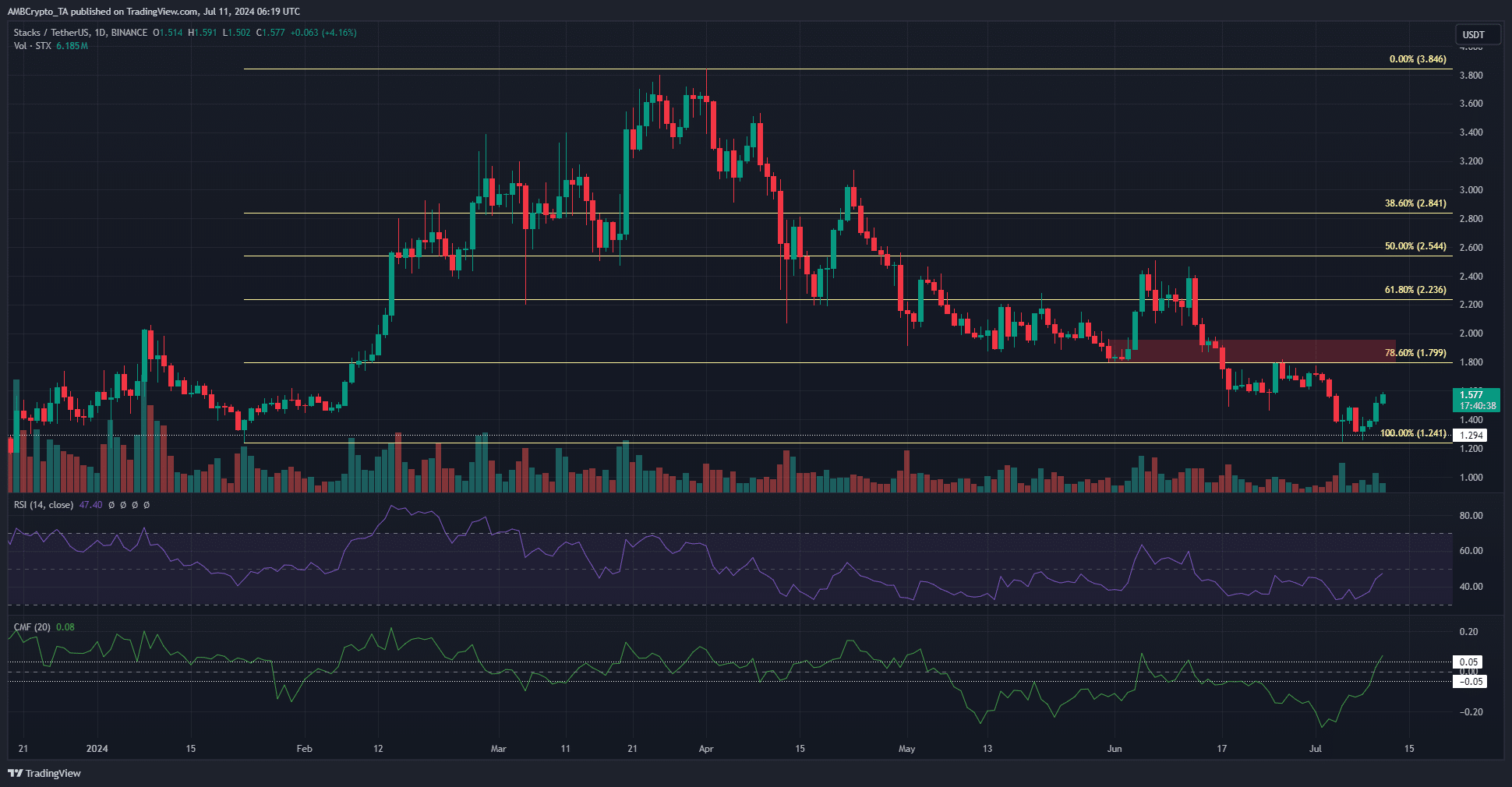
Task: Click the 2024 label on time axis
Action: (x=97, y=749)
